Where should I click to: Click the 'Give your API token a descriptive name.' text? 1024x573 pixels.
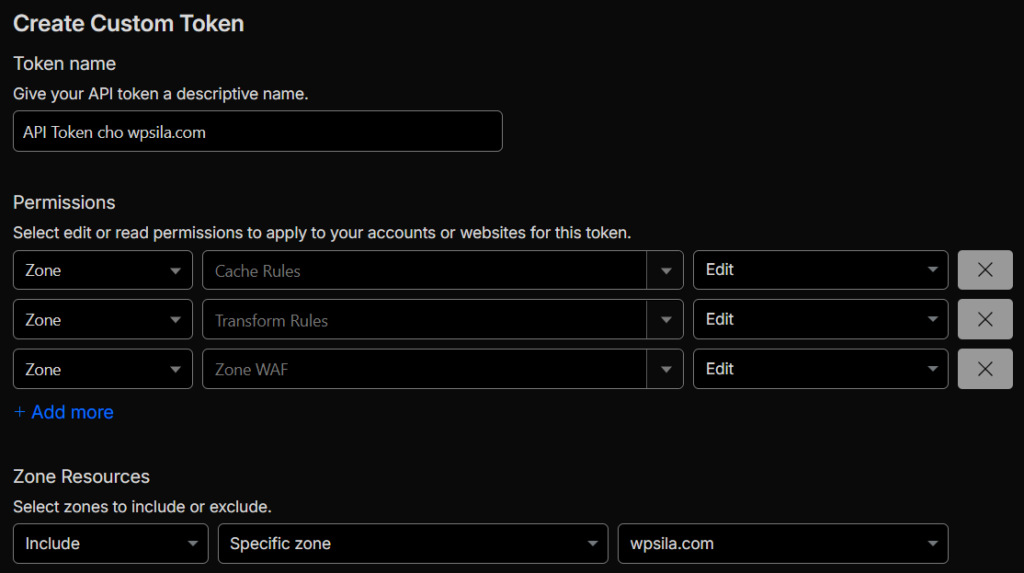[161, 94]
